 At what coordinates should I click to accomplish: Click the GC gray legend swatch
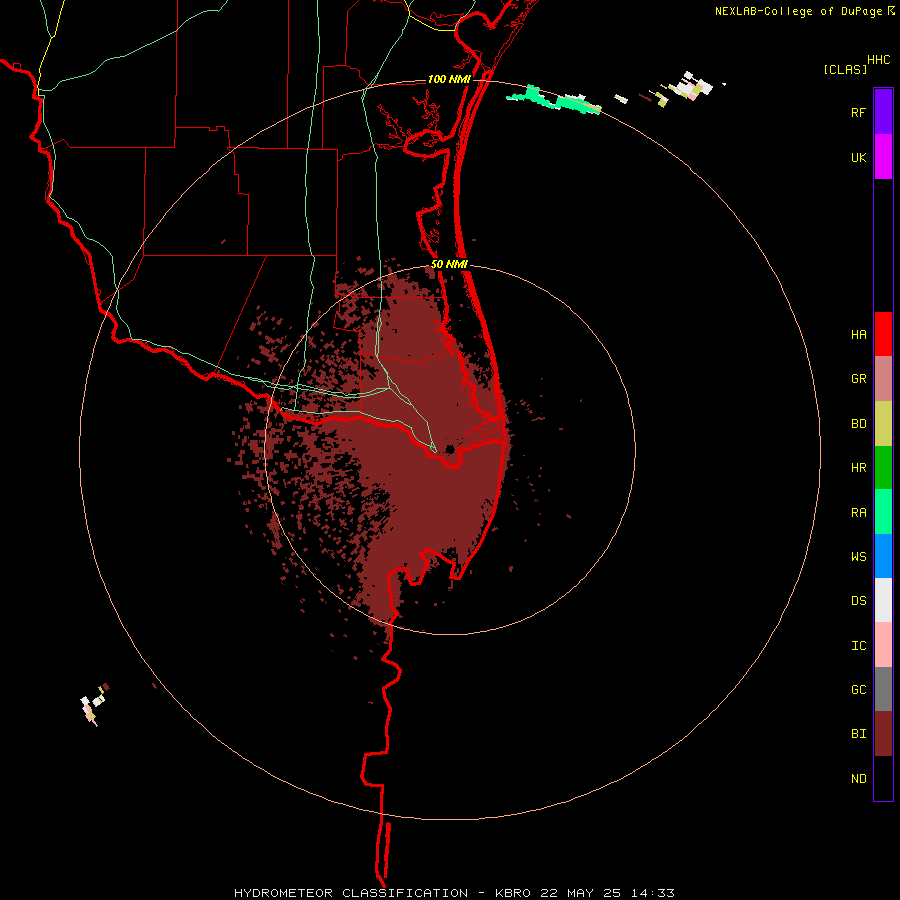[883, 689]
